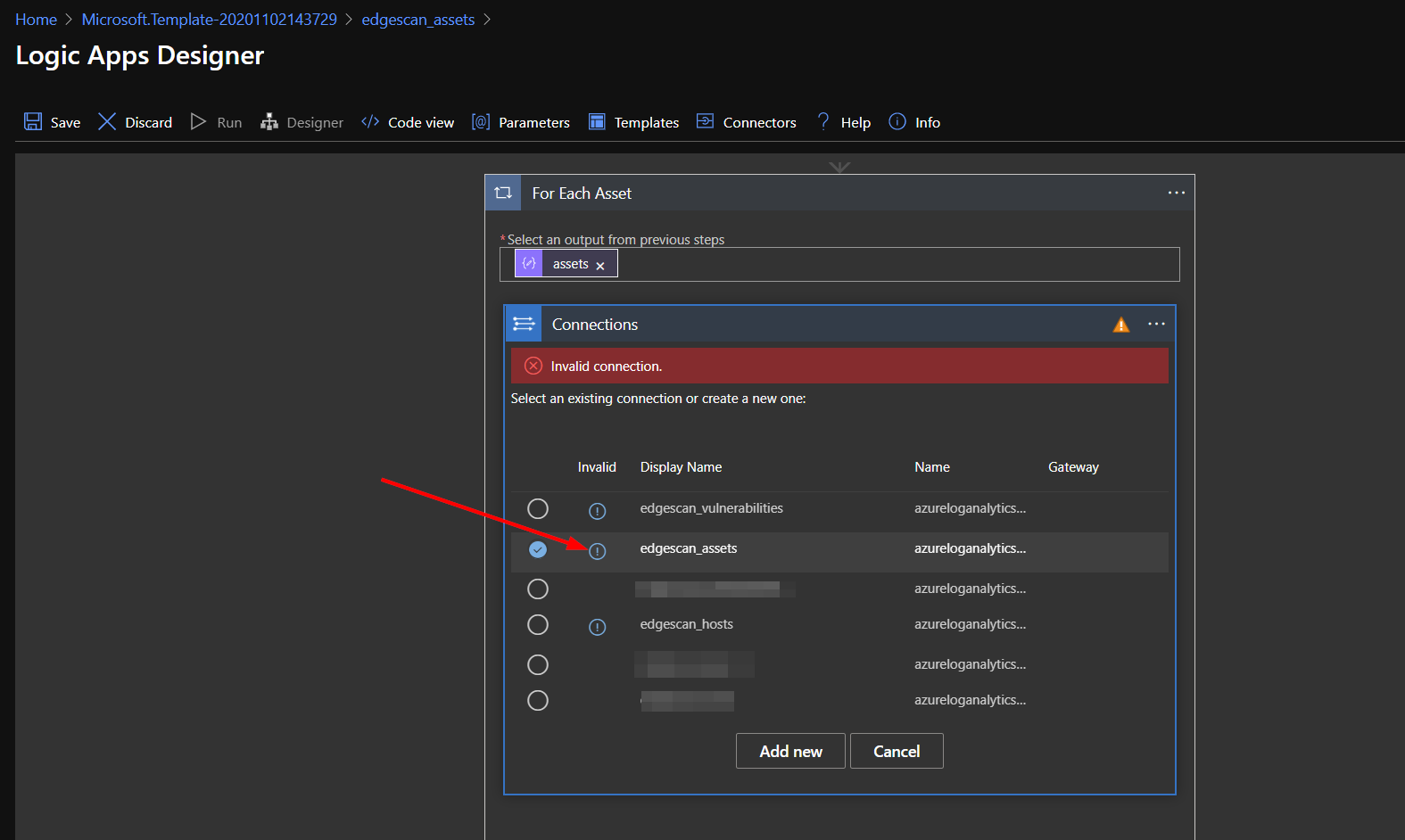Image resolution: width=1405 pixels, height=840 pixels.
Task: Click the Help question mark icon
Action: pos(822,121)
